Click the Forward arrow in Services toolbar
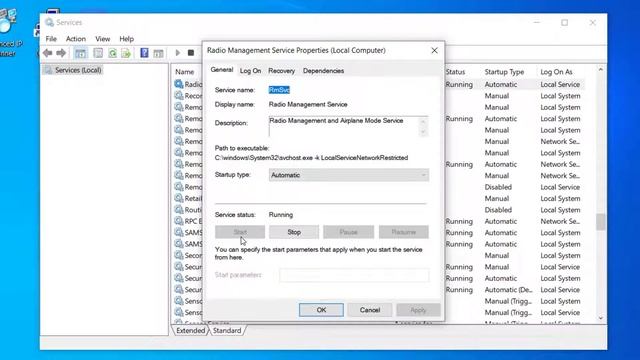The image size is (640, 360). [61, 53]
